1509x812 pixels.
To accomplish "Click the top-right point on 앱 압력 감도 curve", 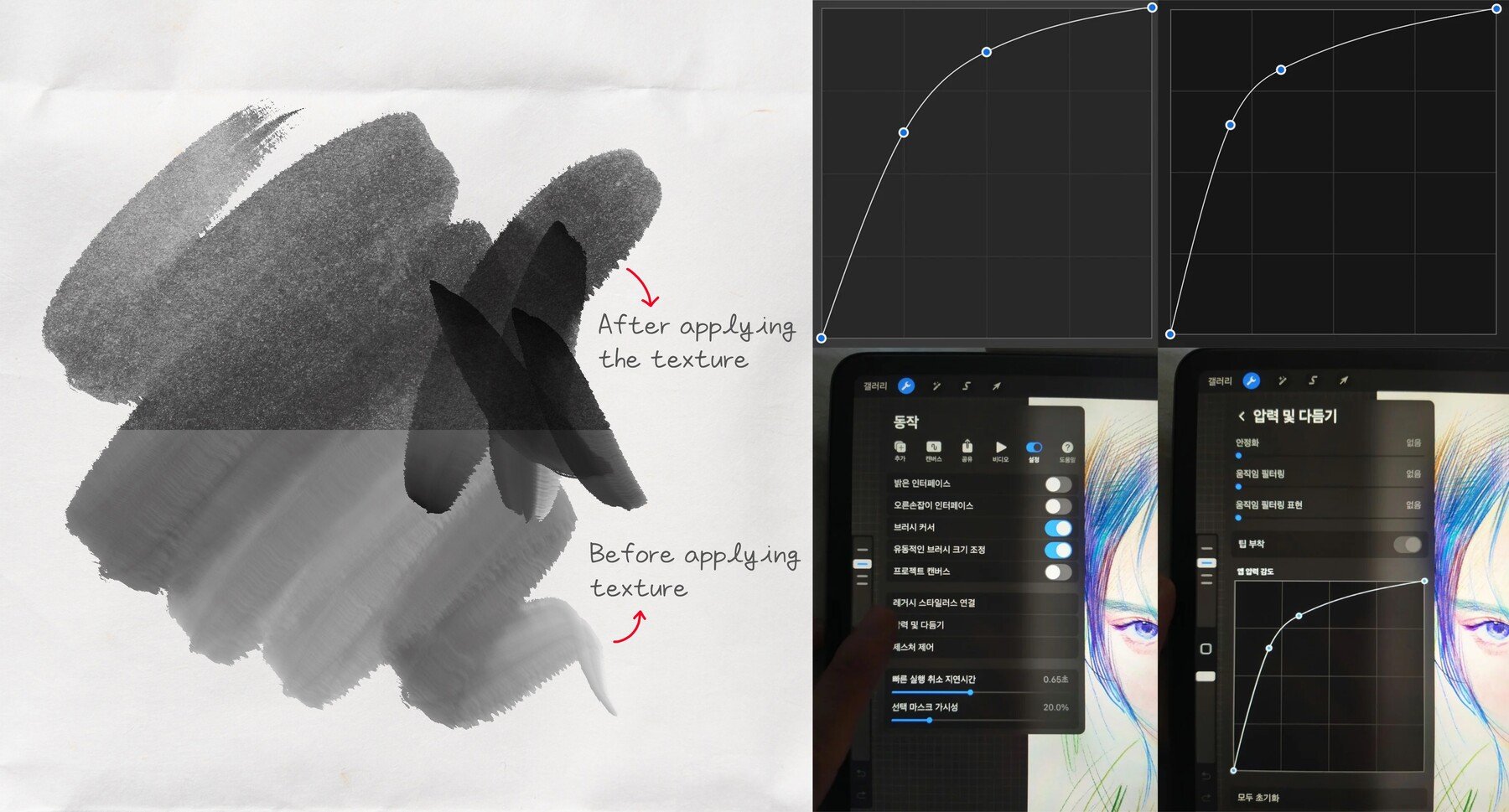I will pyautogui.click(x=1424, y=581).
